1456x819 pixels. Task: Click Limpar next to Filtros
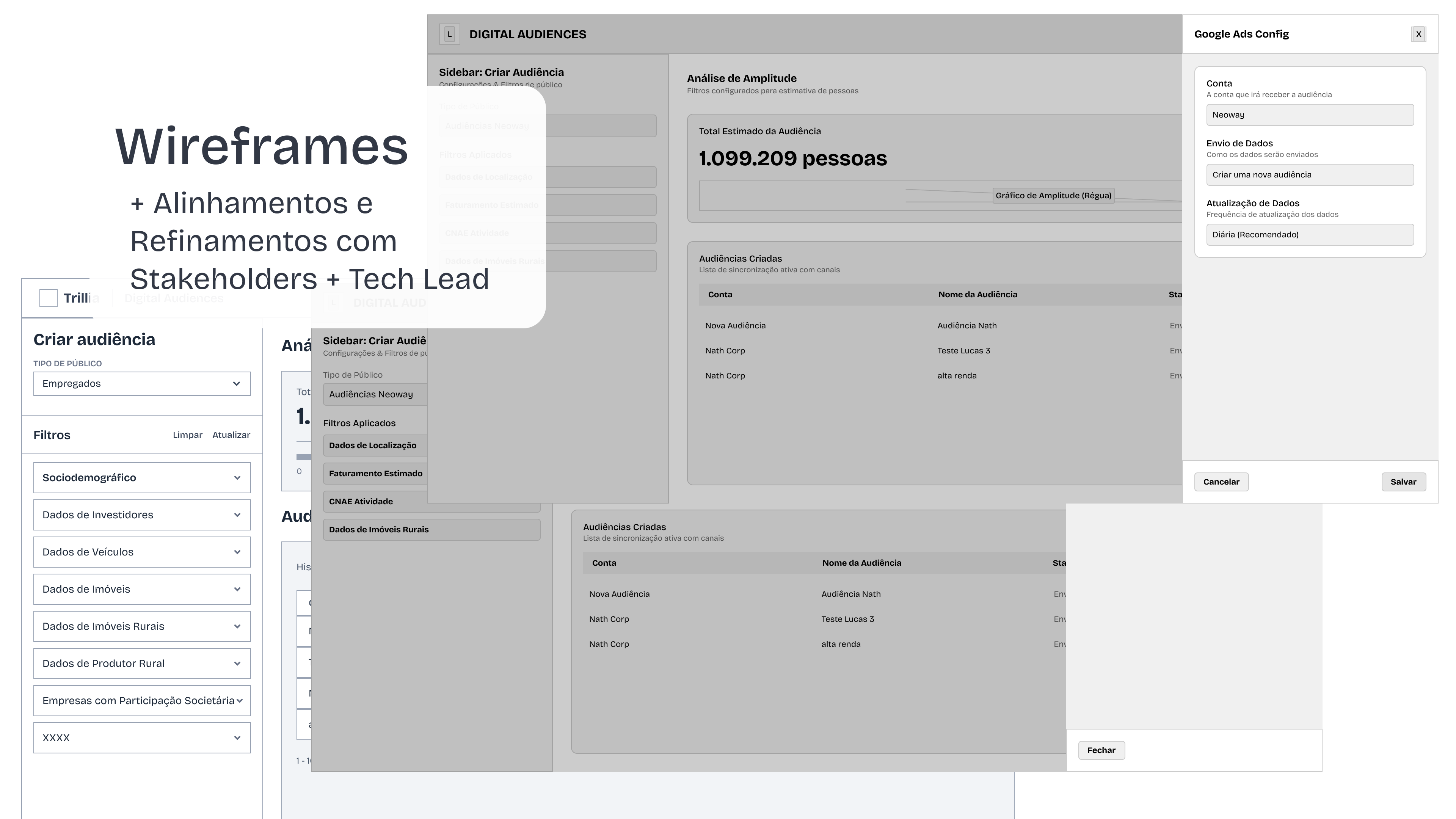click(188, 435)
